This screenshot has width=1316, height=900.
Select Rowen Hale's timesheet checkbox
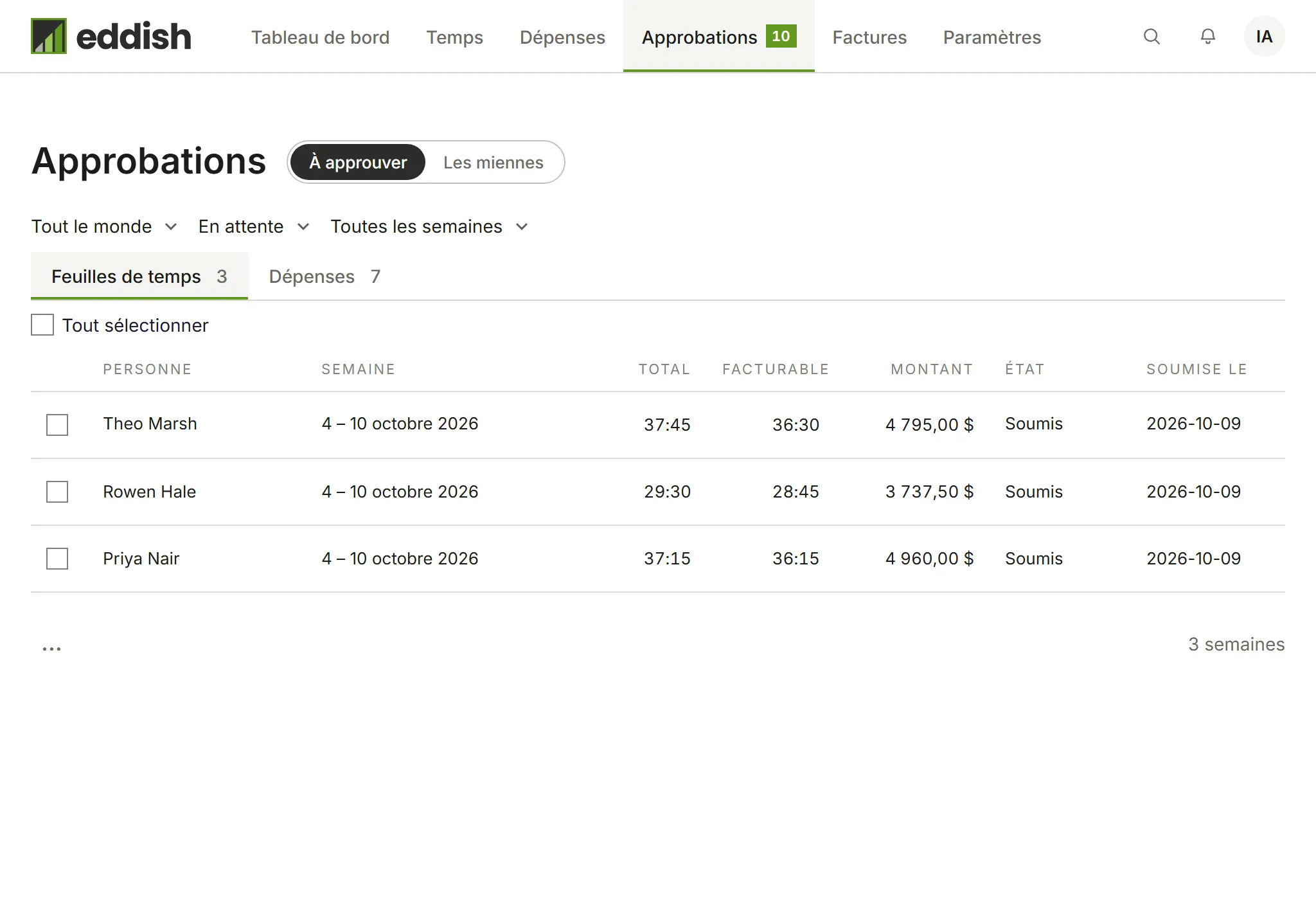point(57,492)
